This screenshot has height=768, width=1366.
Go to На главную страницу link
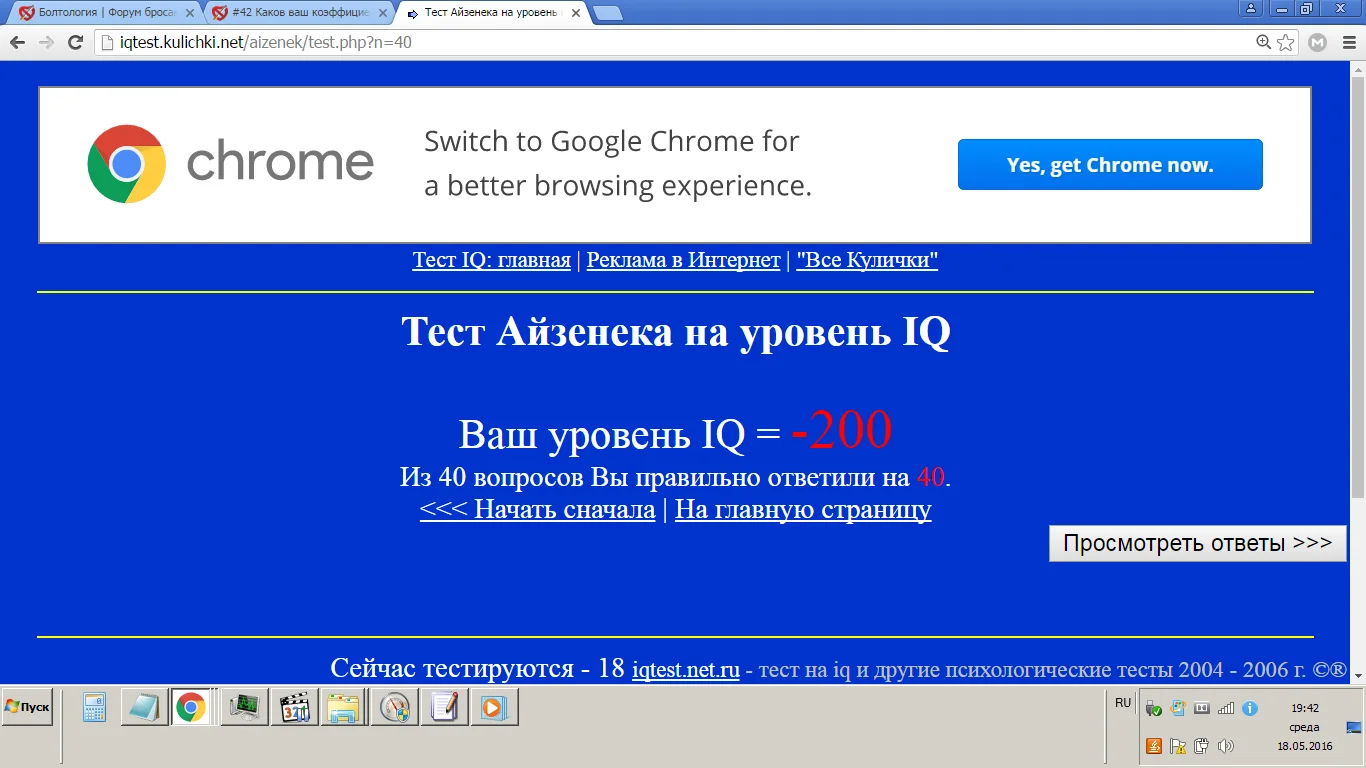click(x=803, y=509)
